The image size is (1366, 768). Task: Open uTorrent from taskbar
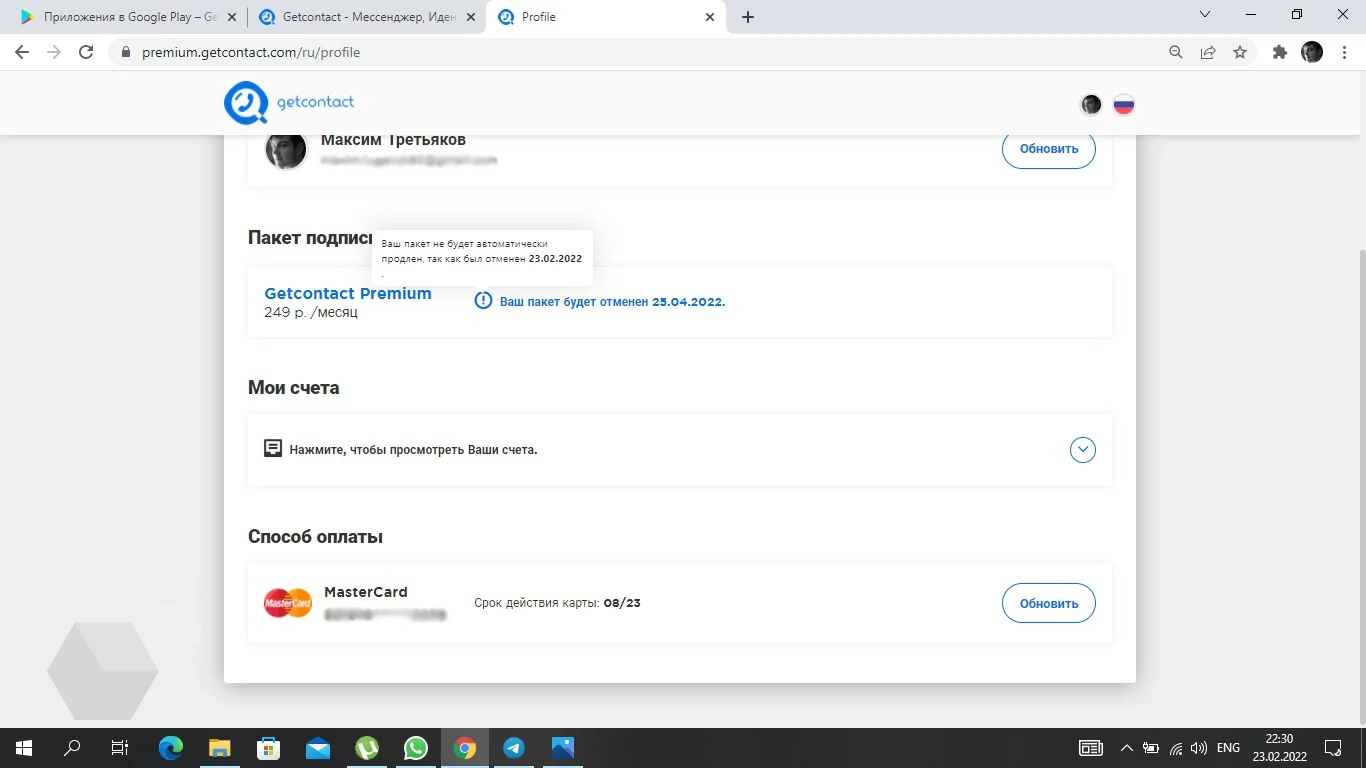(x=367, y=748)
